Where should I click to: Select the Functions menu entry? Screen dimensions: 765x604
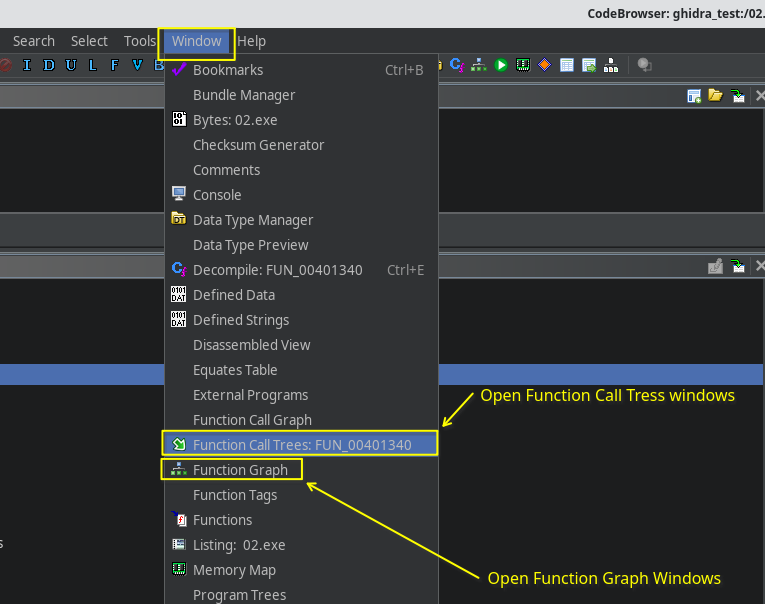(x=301, y=520)
